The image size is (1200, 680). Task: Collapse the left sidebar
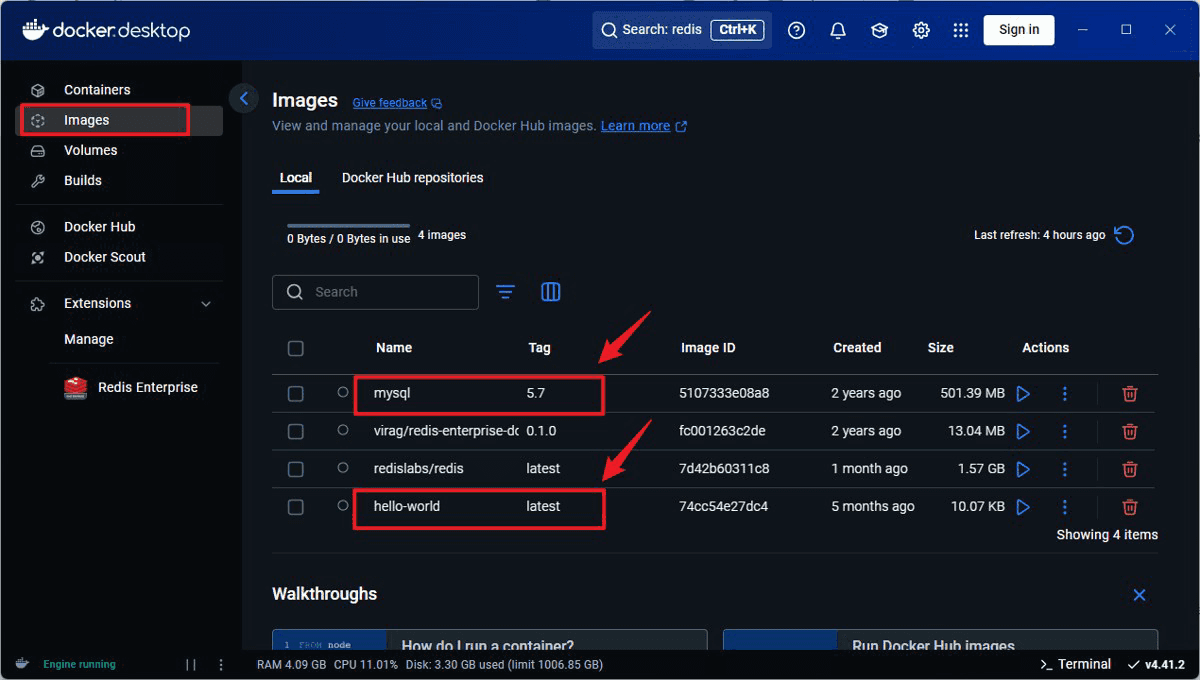coord(244,98)
